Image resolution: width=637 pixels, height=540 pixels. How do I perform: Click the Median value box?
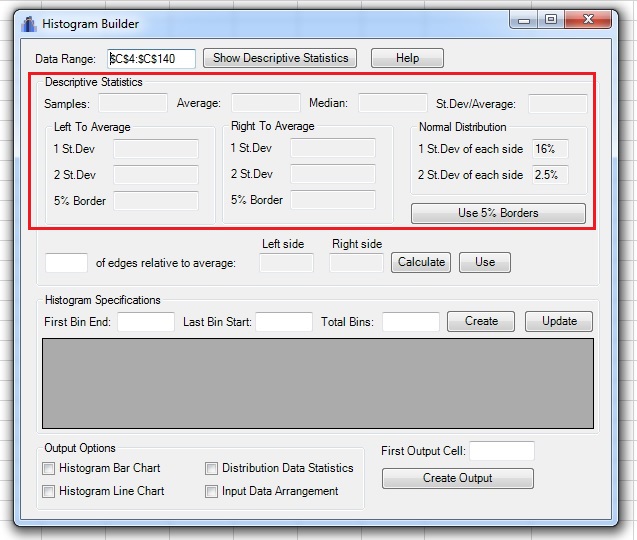pos(392,102)
